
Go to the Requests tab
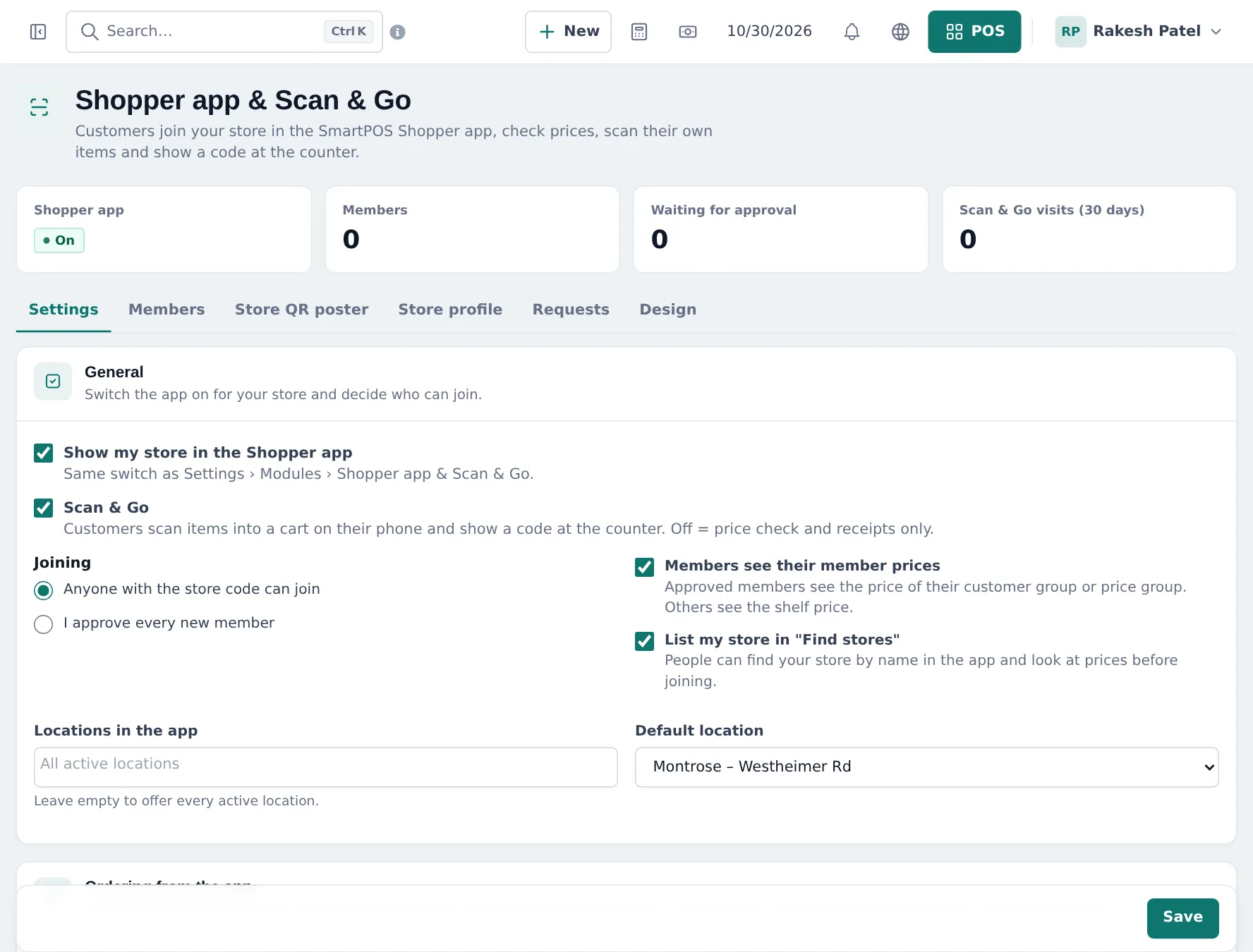point(571,310)
